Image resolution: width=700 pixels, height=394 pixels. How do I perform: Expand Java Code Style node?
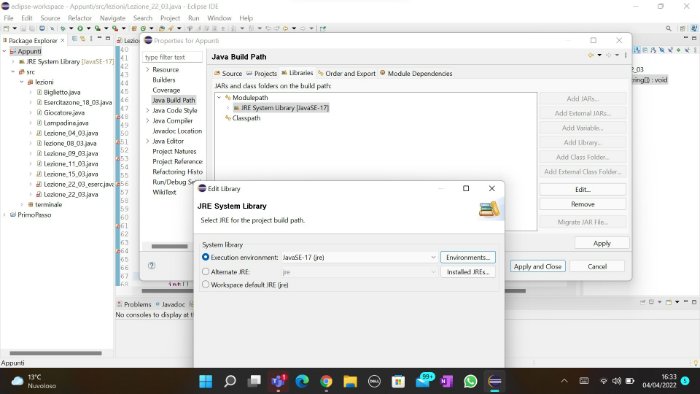coord(148,110)
